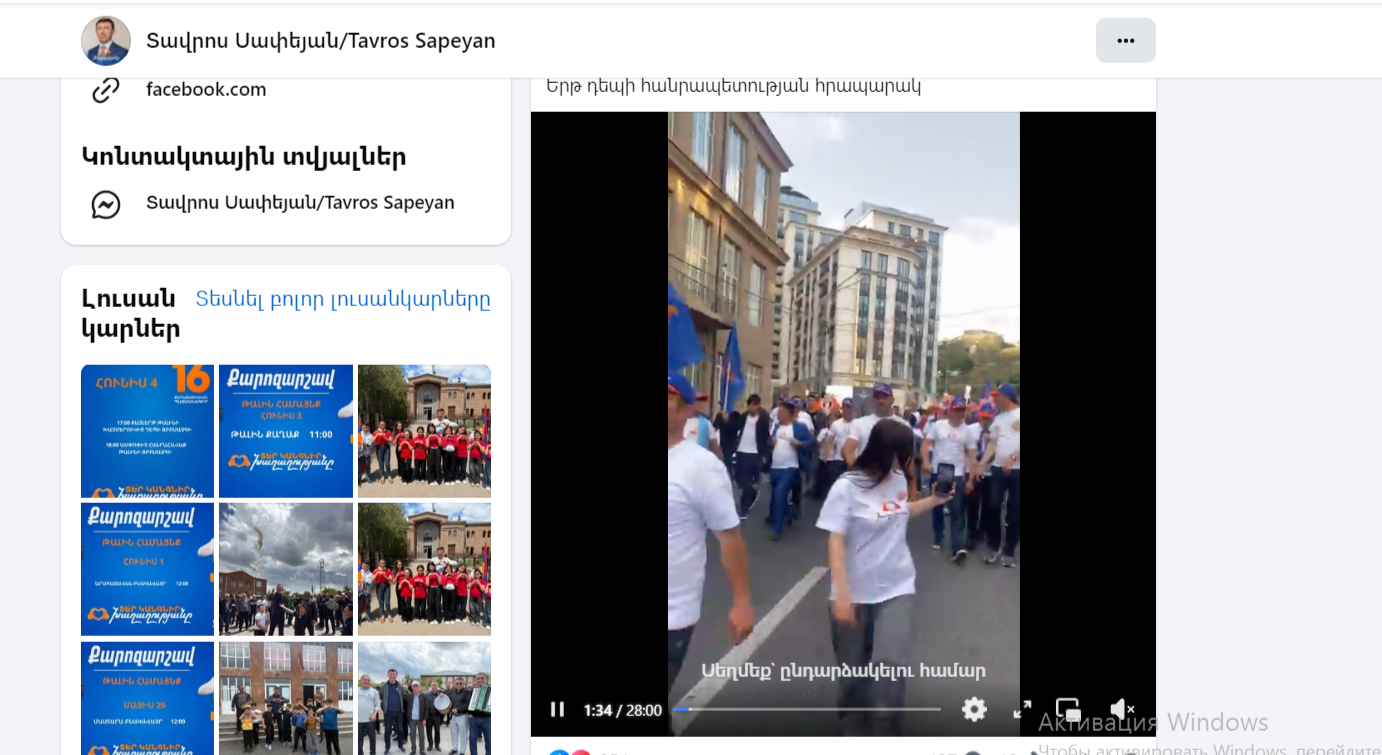Screen dimensions: 1382x755
Task: Open the three-dot page options menu
Action: point(1126,40)
